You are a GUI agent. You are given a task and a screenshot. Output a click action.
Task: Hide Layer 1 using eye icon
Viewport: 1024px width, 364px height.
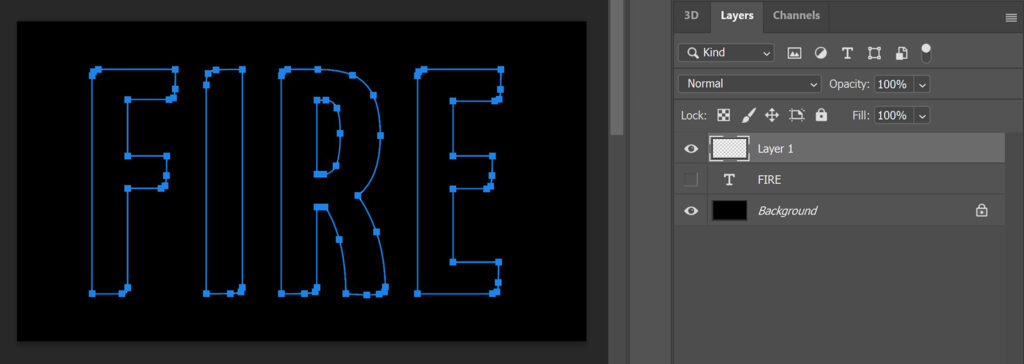[x=691, y=149]
